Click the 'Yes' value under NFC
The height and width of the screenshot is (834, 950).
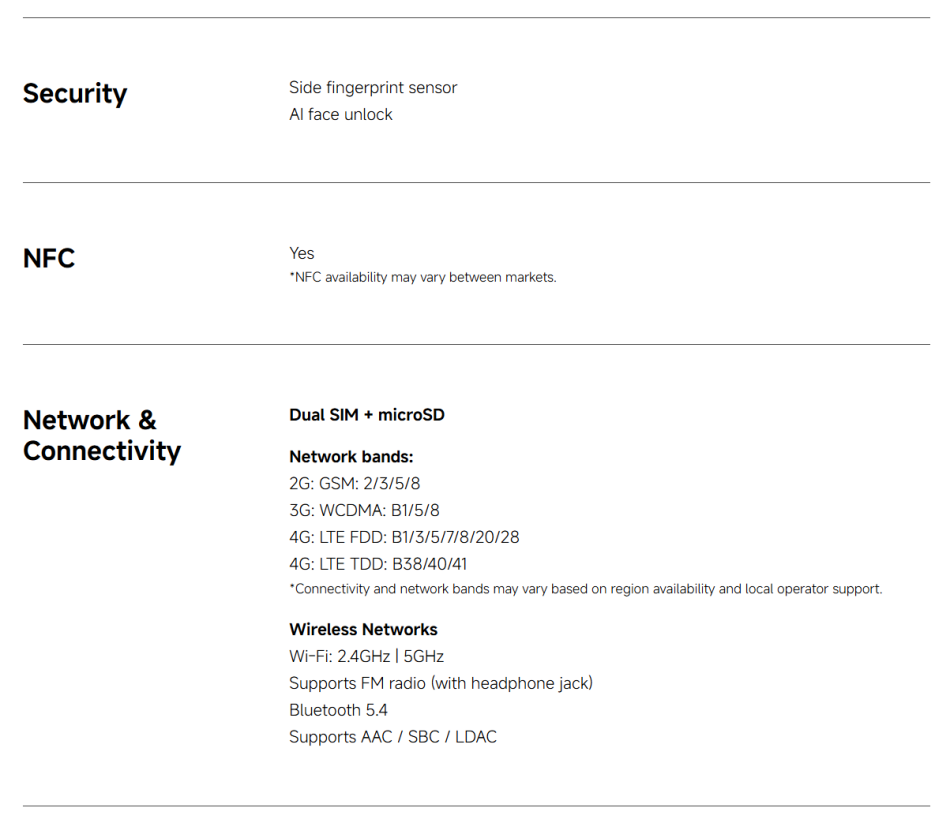pyautogui.click(x=301, y=254)
